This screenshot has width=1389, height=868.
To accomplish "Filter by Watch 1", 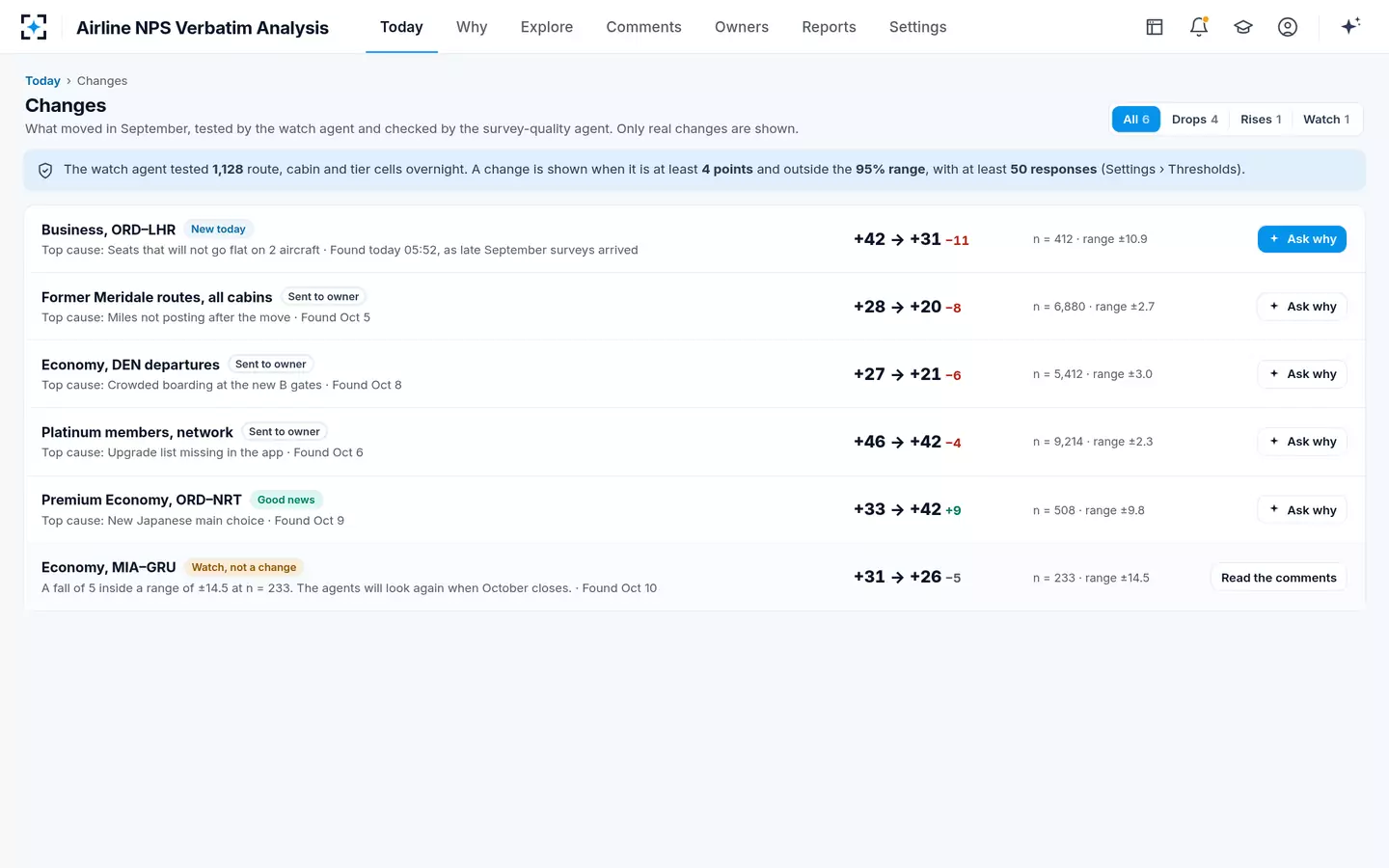I will [1326, 120].
